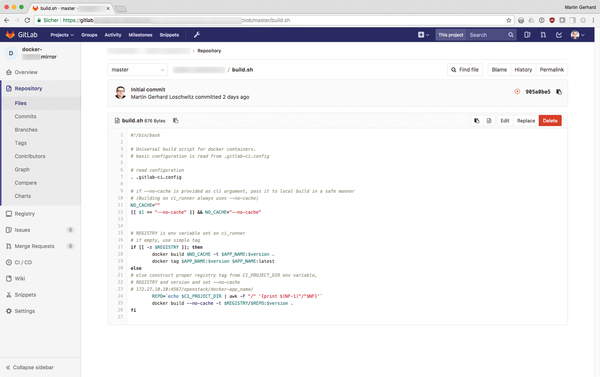Click the Blame button
The width and height of the screenshot is (600, 377).
pyautogui.click(x=499, y=70)
